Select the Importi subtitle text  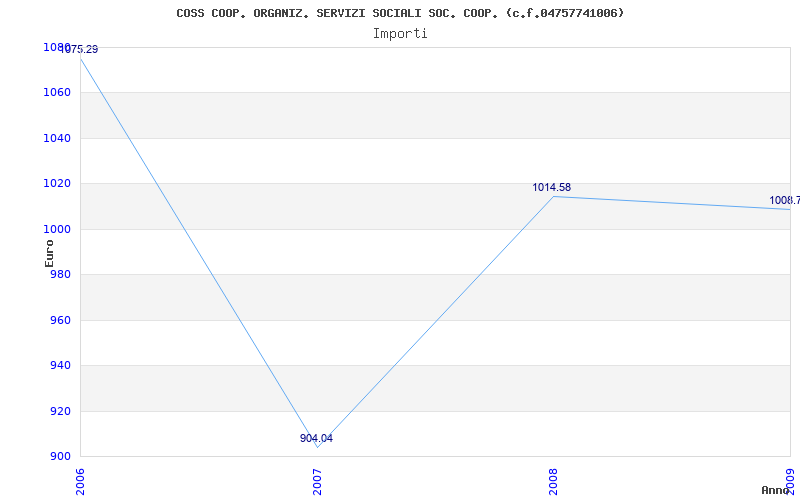(x=400, y=34)
